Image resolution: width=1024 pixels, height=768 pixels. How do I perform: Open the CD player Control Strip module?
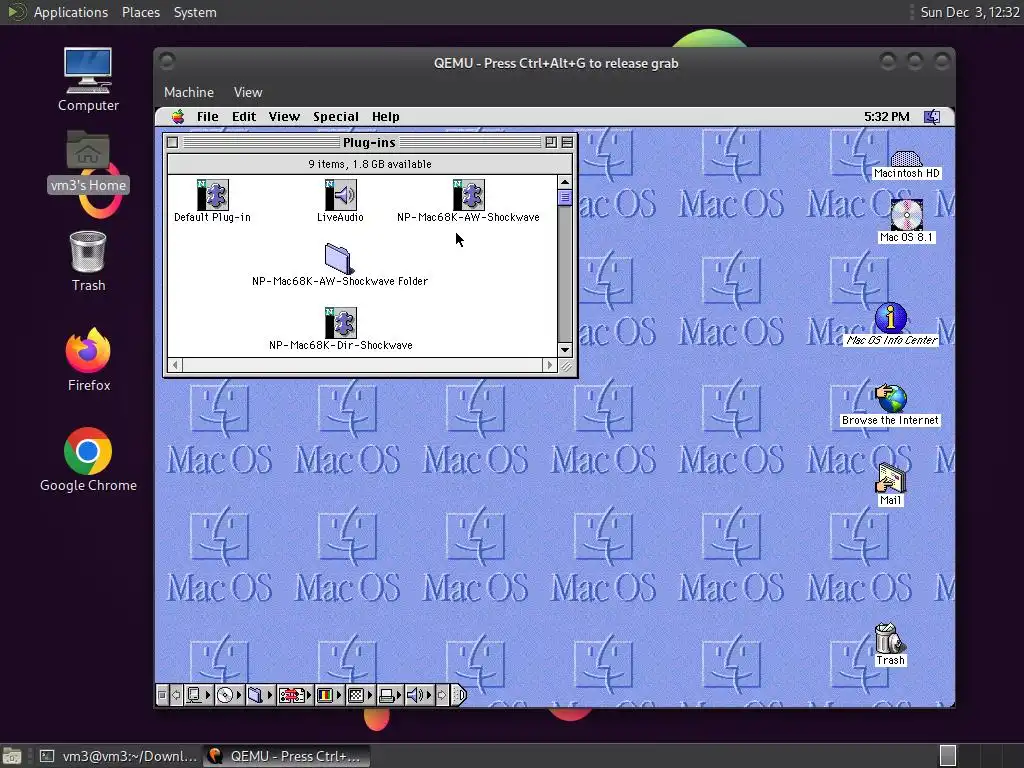(225, 695)
